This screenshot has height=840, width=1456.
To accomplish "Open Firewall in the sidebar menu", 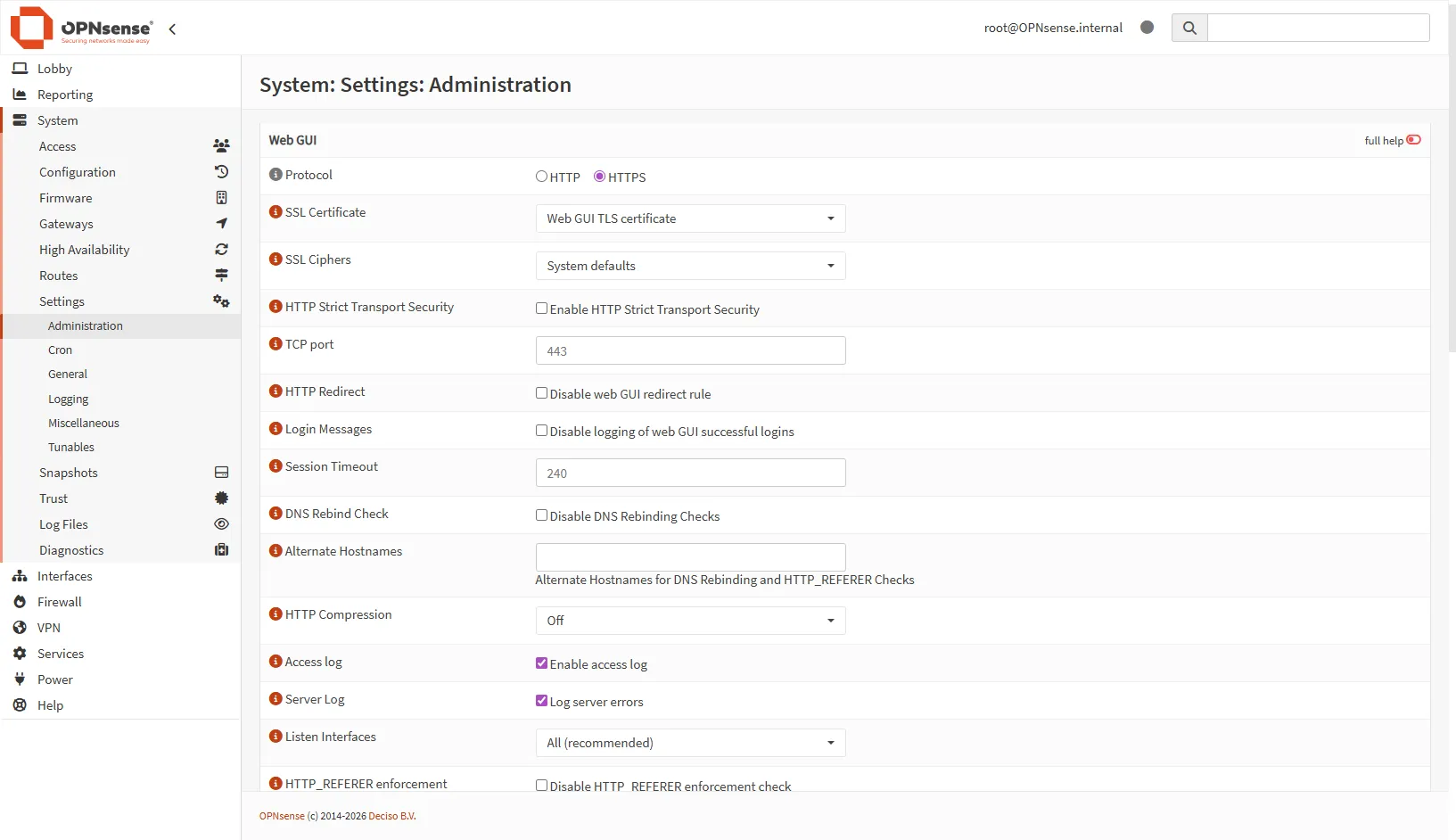I will [59, 602].
